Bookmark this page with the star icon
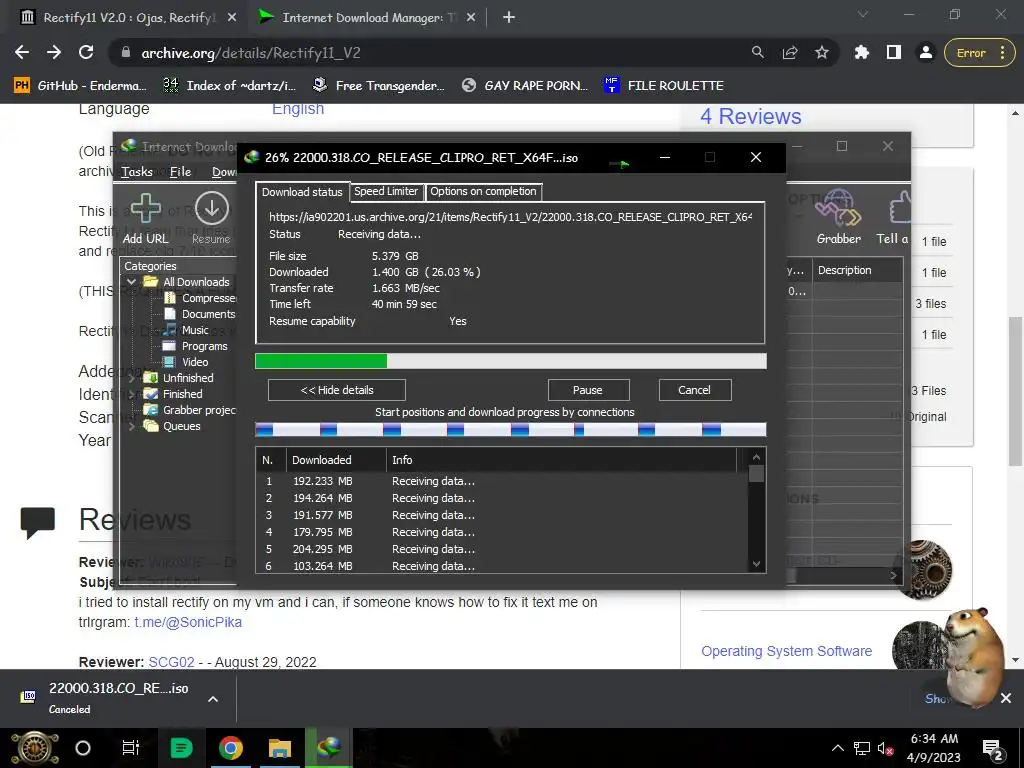This screenshot has width=1024, height=768. (822, 52)
